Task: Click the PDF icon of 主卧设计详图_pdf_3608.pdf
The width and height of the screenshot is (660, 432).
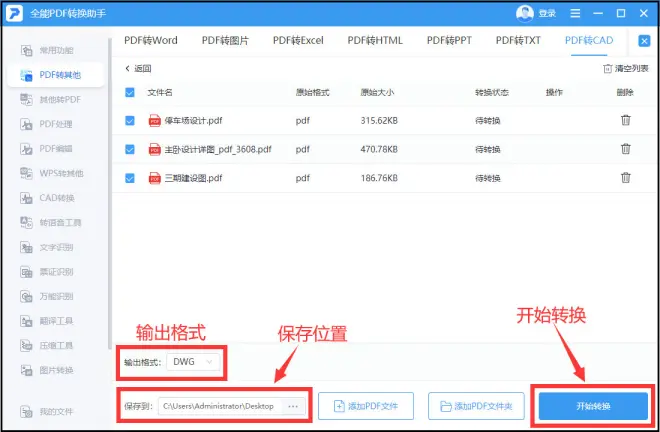Action: tap(155, 149)
